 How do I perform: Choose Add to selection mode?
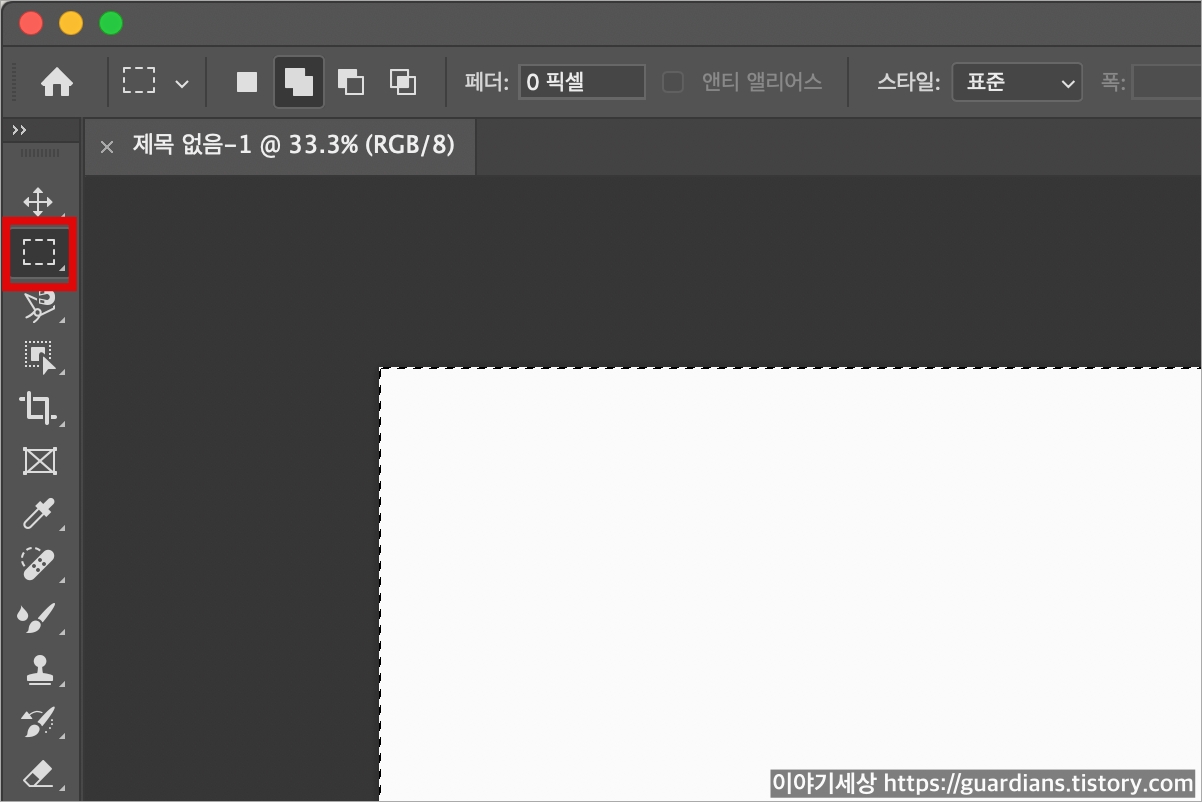(298, 82)
